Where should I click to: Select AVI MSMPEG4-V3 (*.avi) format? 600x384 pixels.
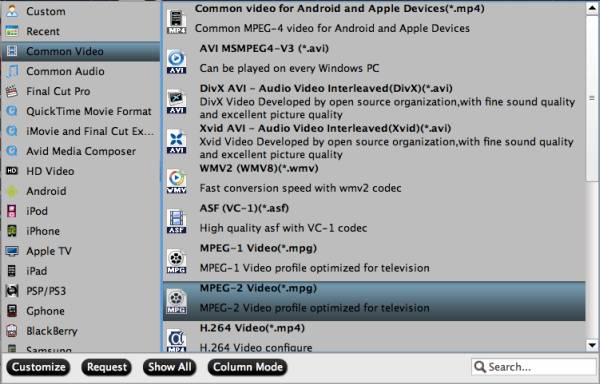[x=374, y=62]
